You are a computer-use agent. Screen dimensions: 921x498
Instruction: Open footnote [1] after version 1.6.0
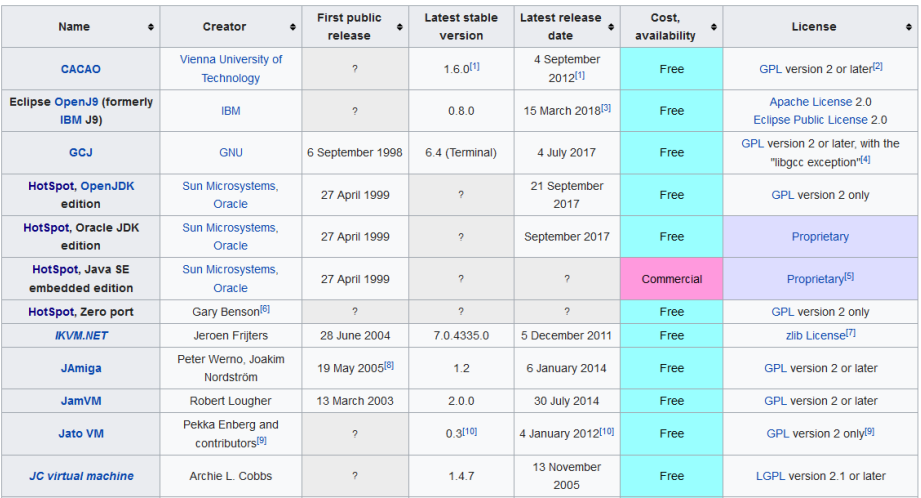[x=475, y=66]
